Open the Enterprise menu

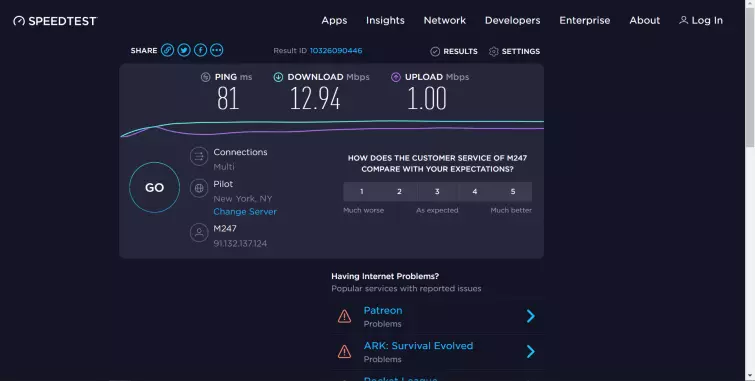(x=585, y=20)
